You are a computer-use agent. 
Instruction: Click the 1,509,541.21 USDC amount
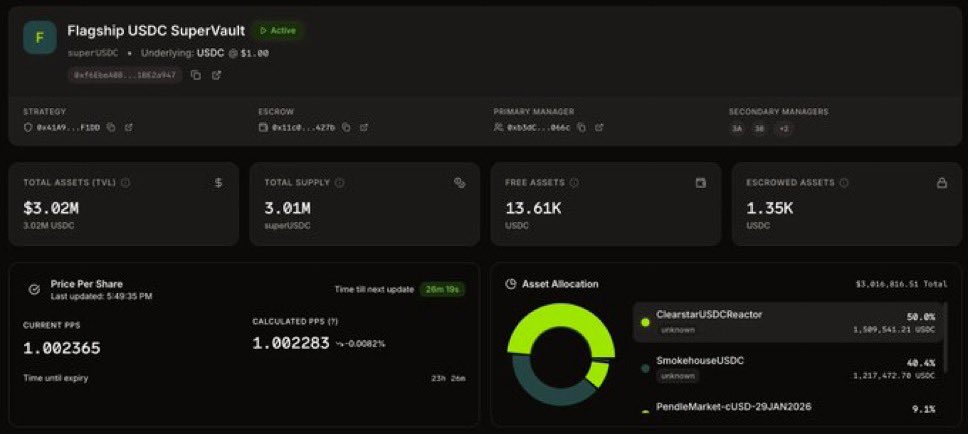[894, 330]
